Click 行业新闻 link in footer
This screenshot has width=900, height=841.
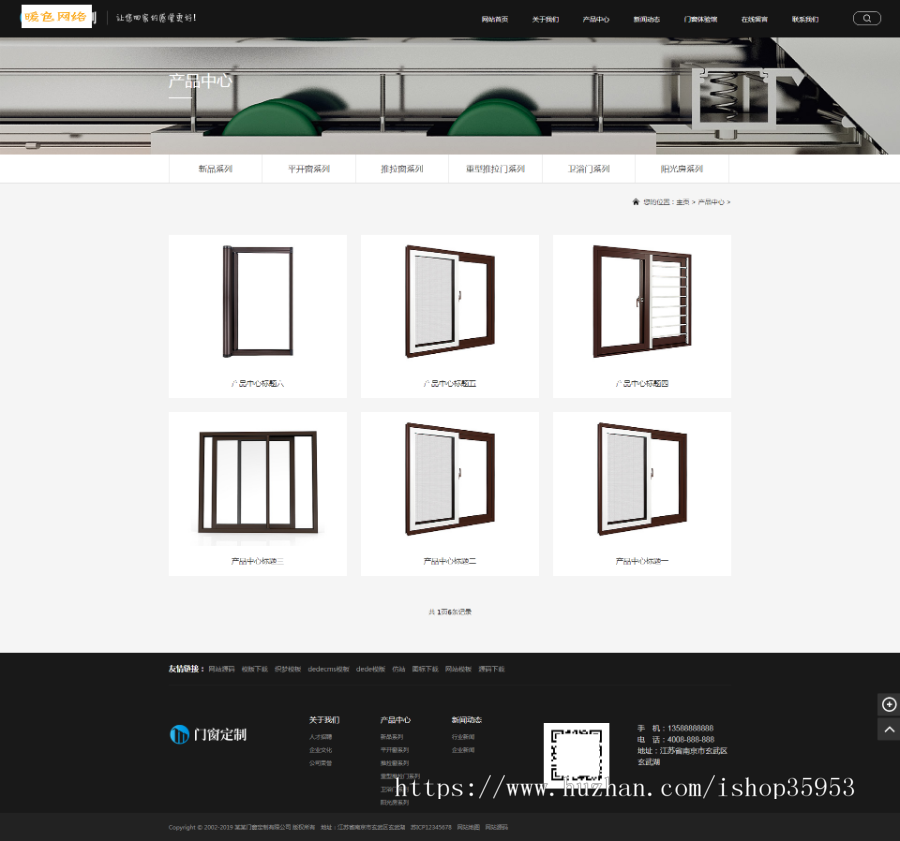click(x=463, y=737)
